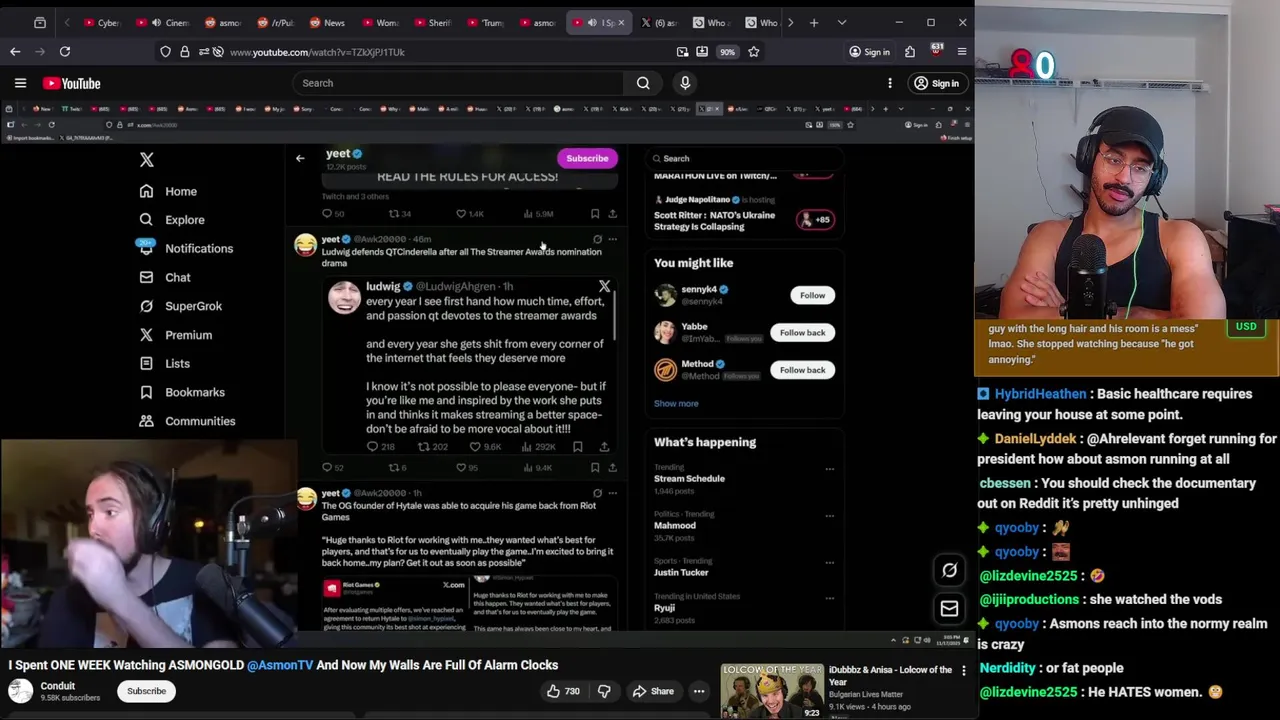
Task: Click Show more under You might like
Action: [x=676, y=403]
